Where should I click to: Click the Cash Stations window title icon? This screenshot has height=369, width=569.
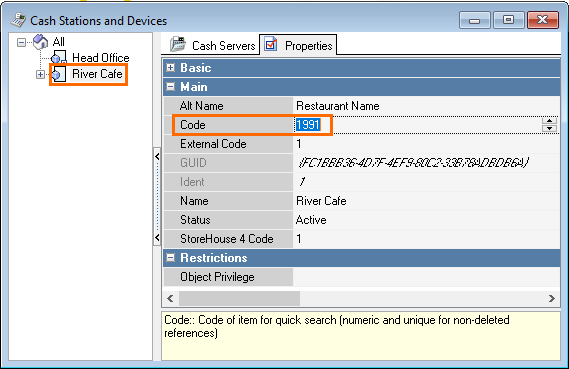point(18,20)
